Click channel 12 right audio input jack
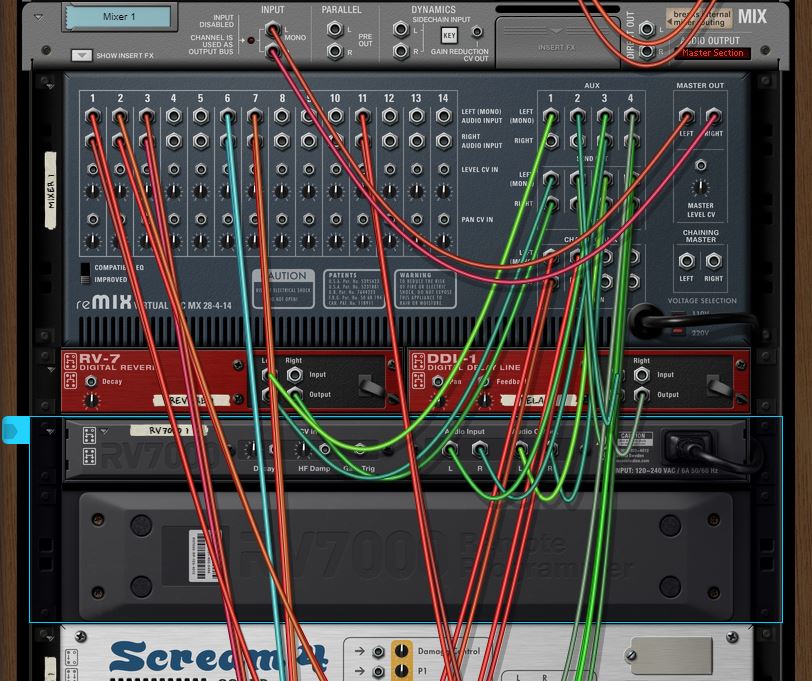The width and height of the screenshot is (812, 681). (389, 140)
